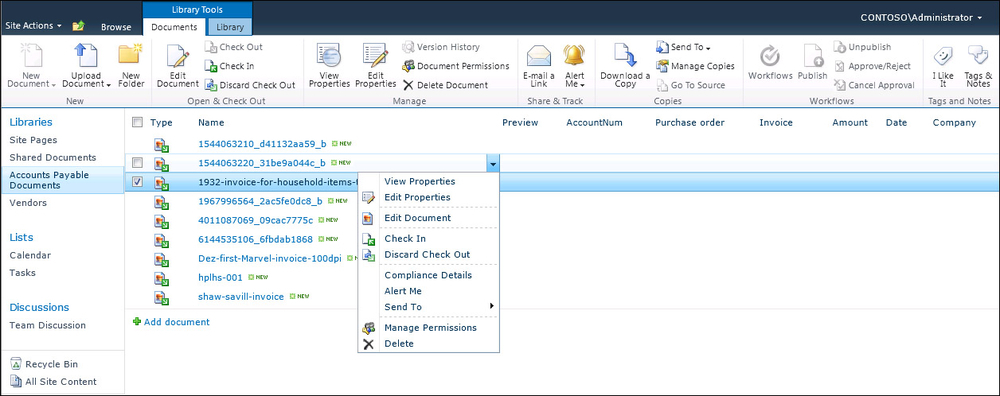Image resolution: width=1000 pixels, height=396 pixels.
Task: Sort by the Name column header
Action: point(211,122)
